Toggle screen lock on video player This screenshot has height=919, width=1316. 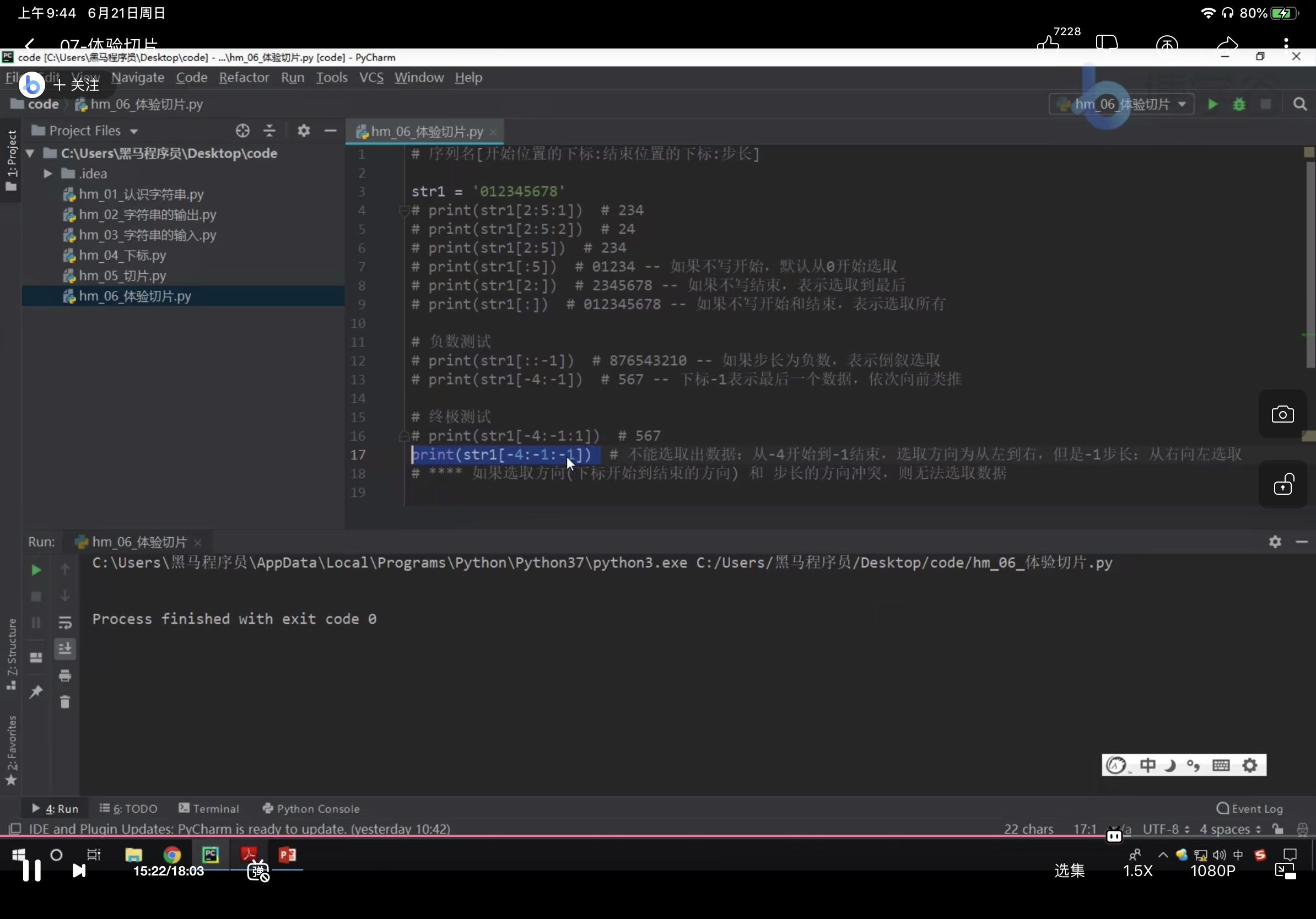tap(1282, 485)
